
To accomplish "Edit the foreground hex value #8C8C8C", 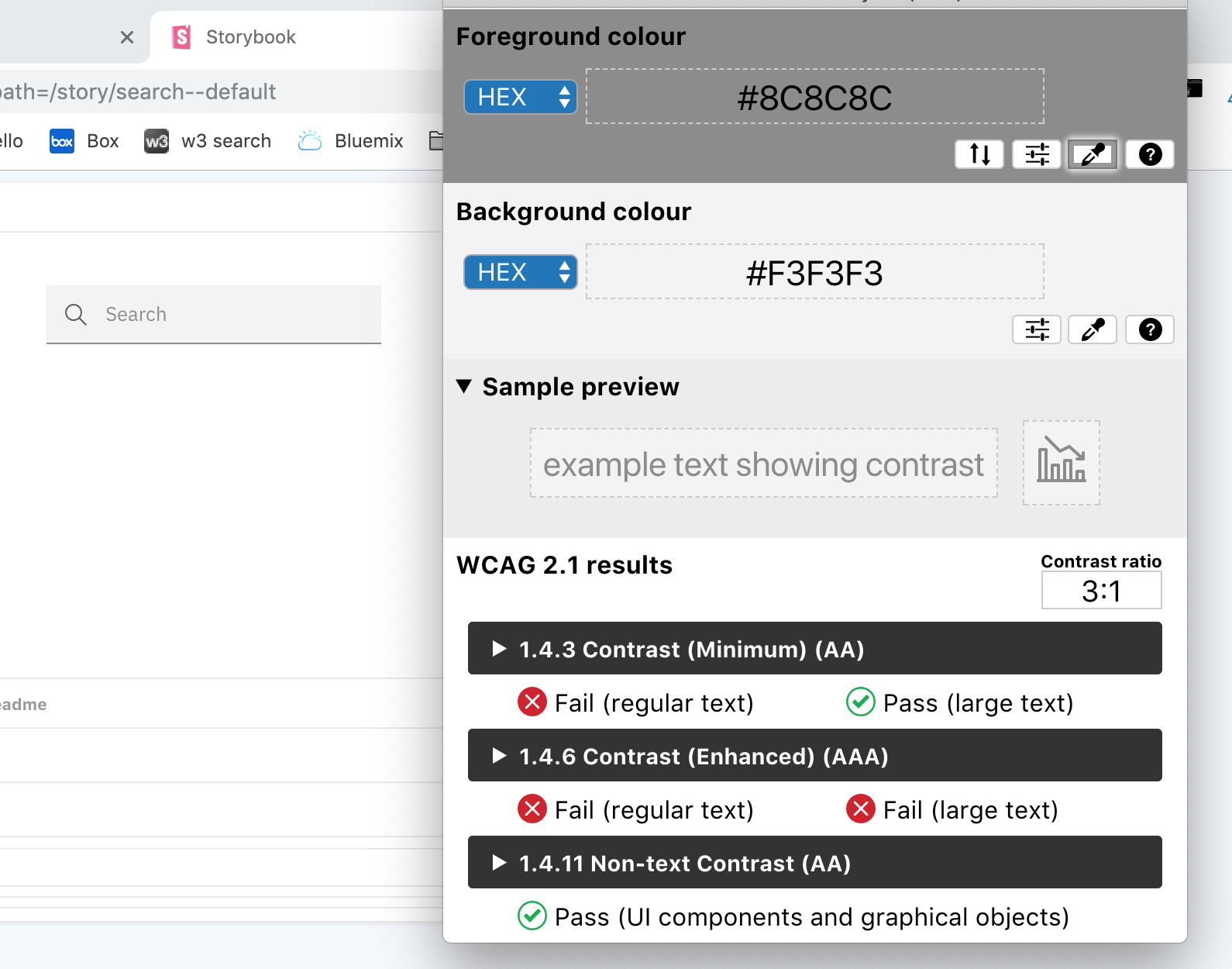I will [x=815, y=97].
